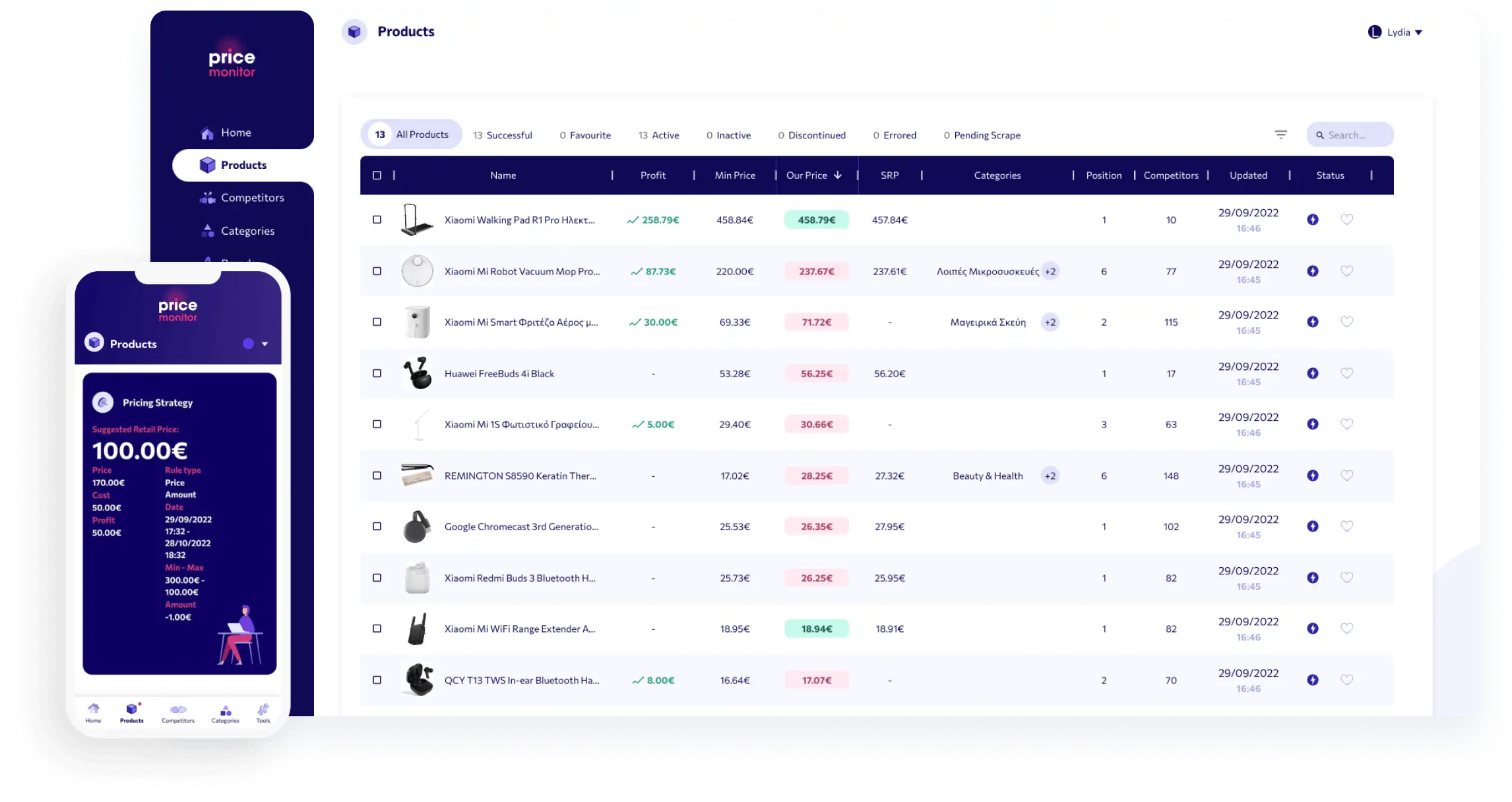Click Lydia's profile avatar icon

click(1375, 32)
